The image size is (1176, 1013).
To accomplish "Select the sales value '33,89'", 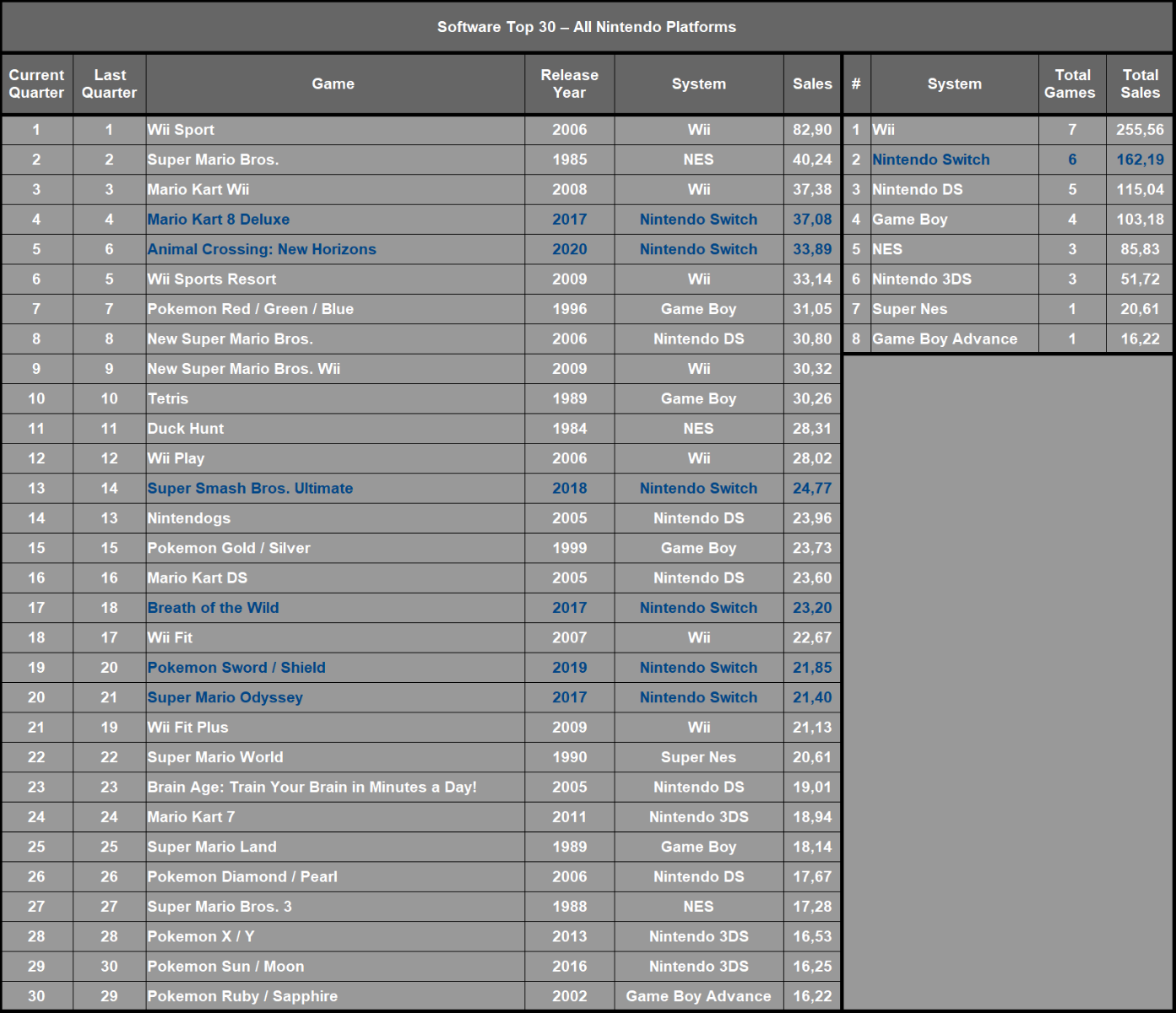I will 812,249.
